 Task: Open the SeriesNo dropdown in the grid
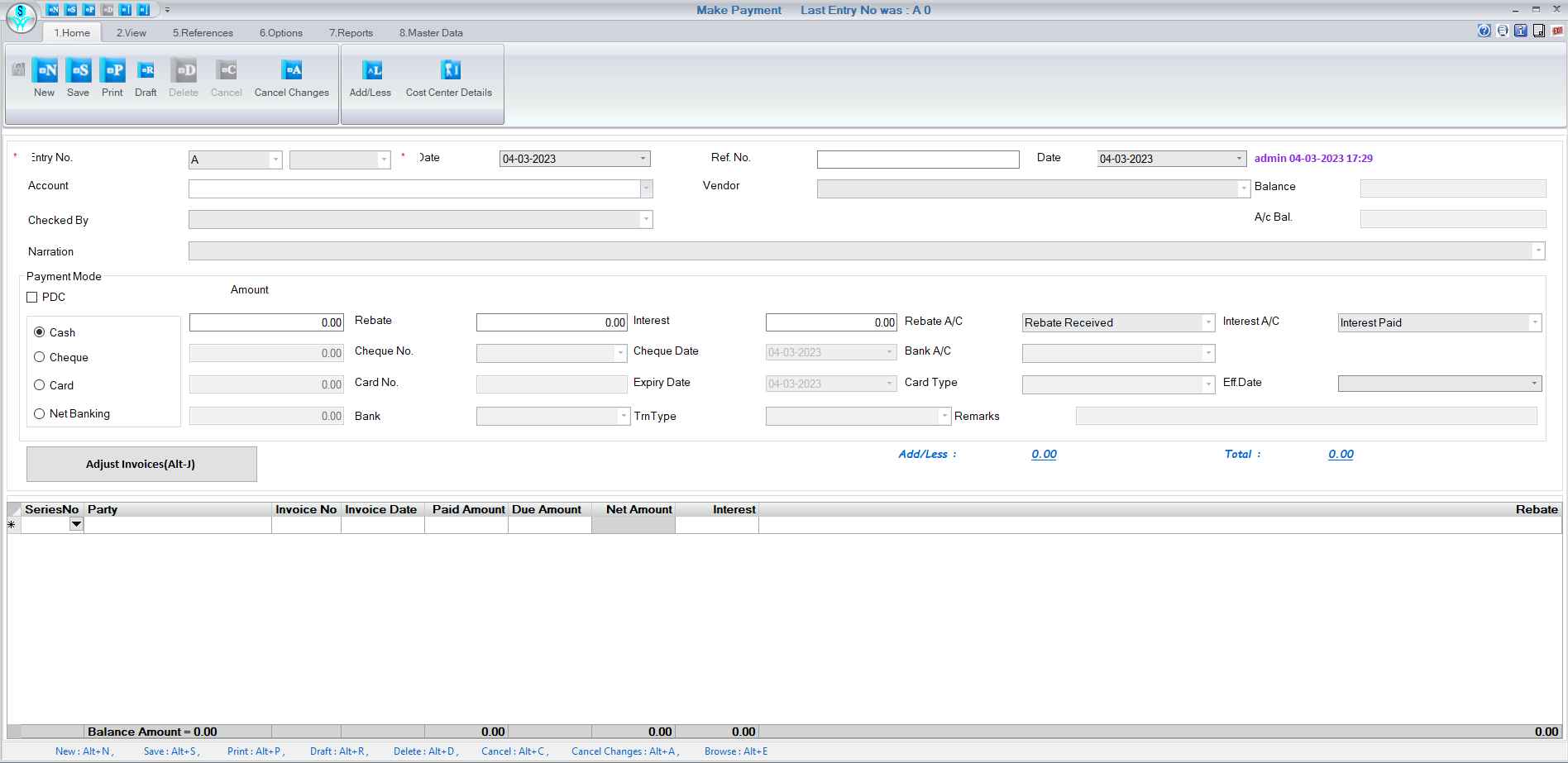[x=74, y=524]
